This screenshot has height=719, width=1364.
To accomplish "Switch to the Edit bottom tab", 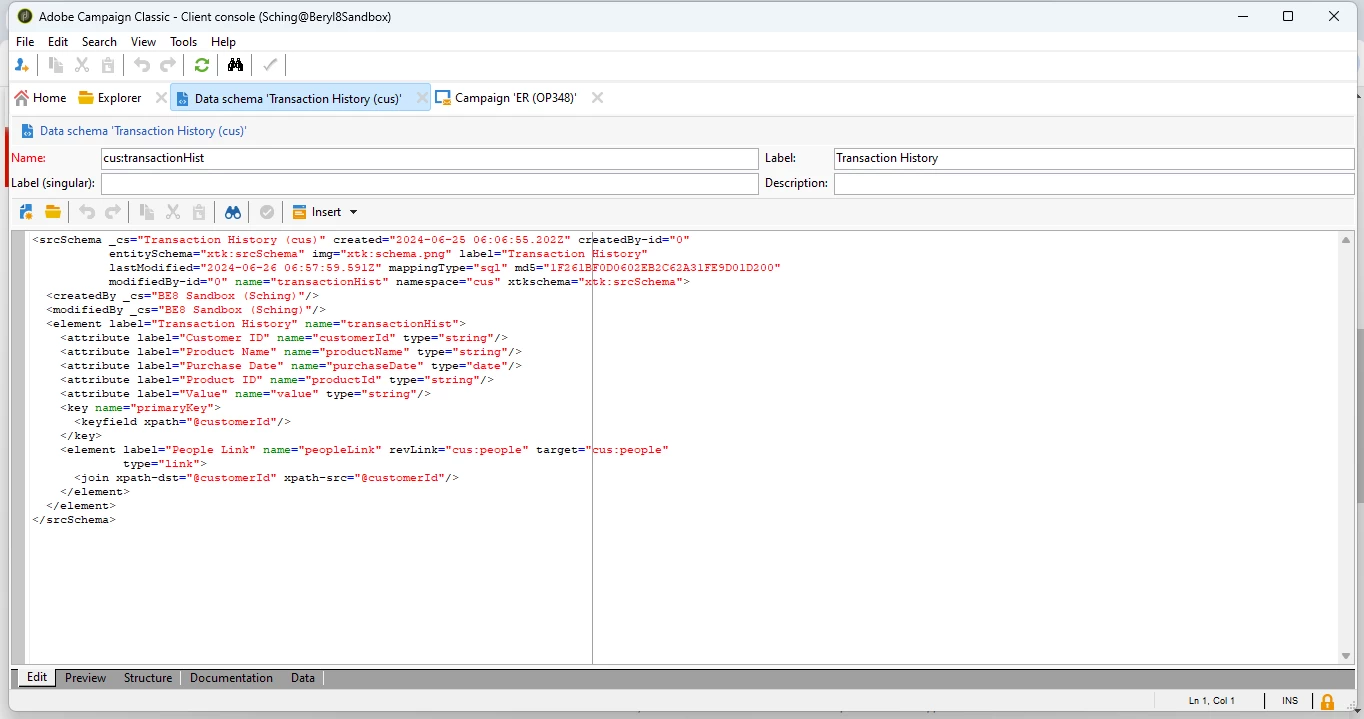I will (37, 678).
